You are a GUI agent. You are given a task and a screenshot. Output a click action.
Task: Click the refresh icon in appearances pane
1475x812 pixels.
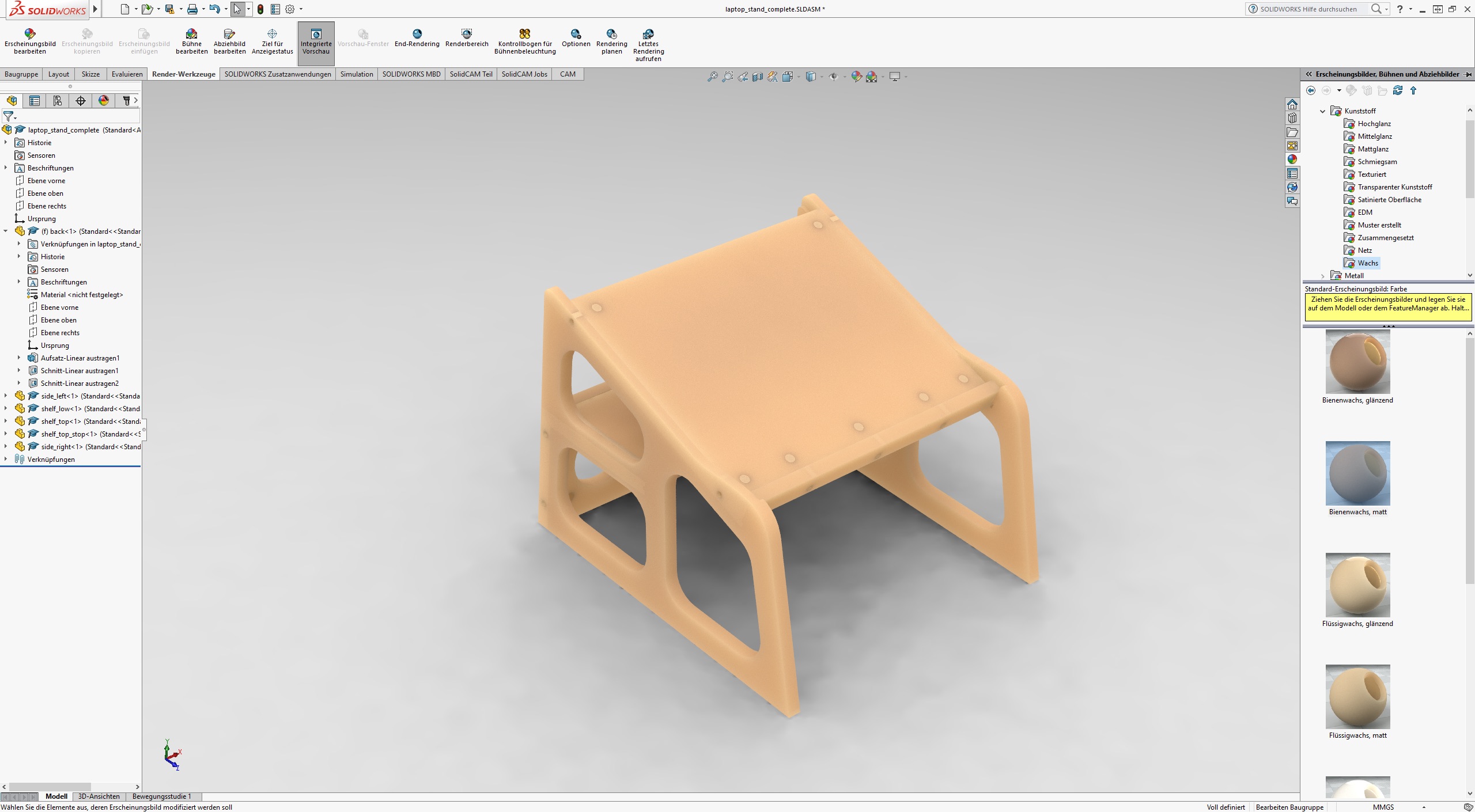[x=1398, y=90]
